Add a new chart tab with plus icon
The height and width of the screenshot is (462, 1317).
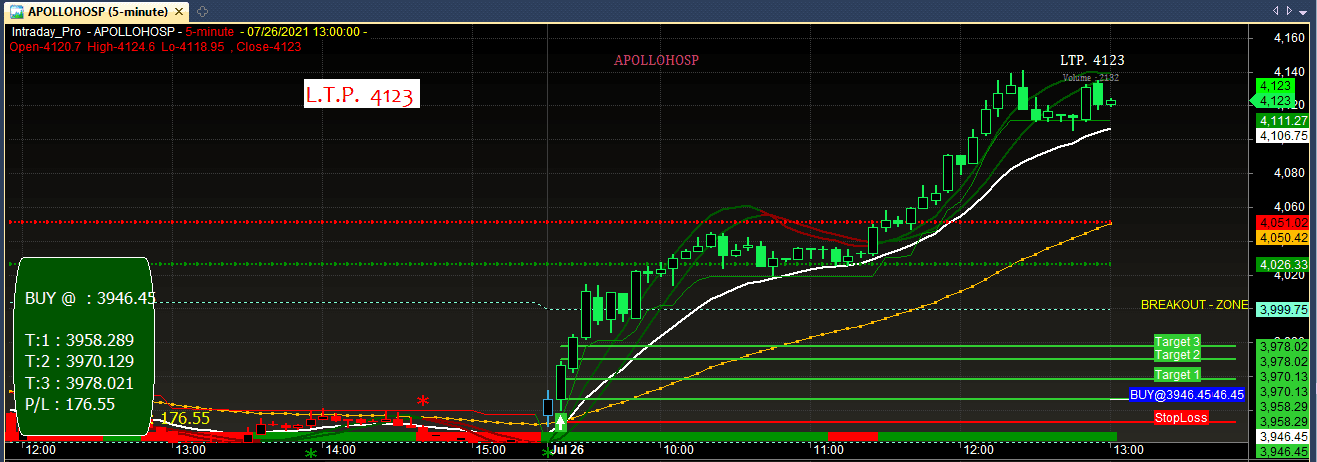coord(202,11)
